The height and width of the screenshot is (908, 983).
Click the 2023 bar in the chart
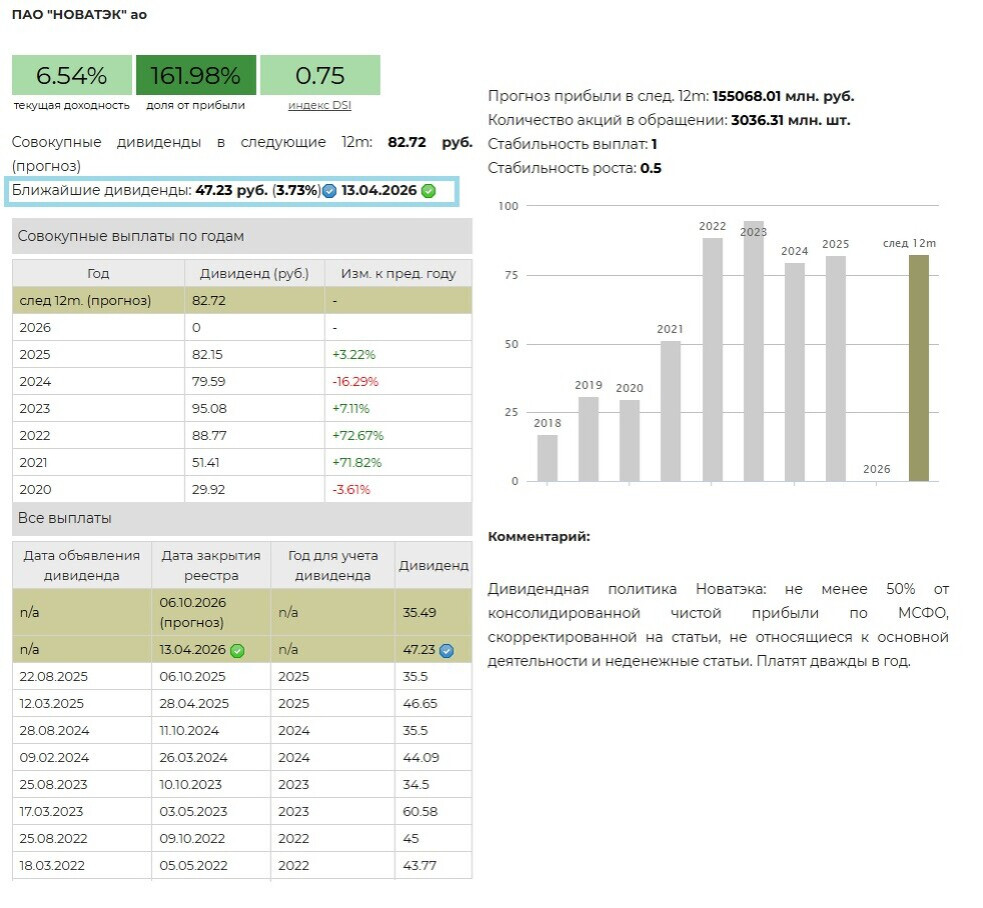753,351
